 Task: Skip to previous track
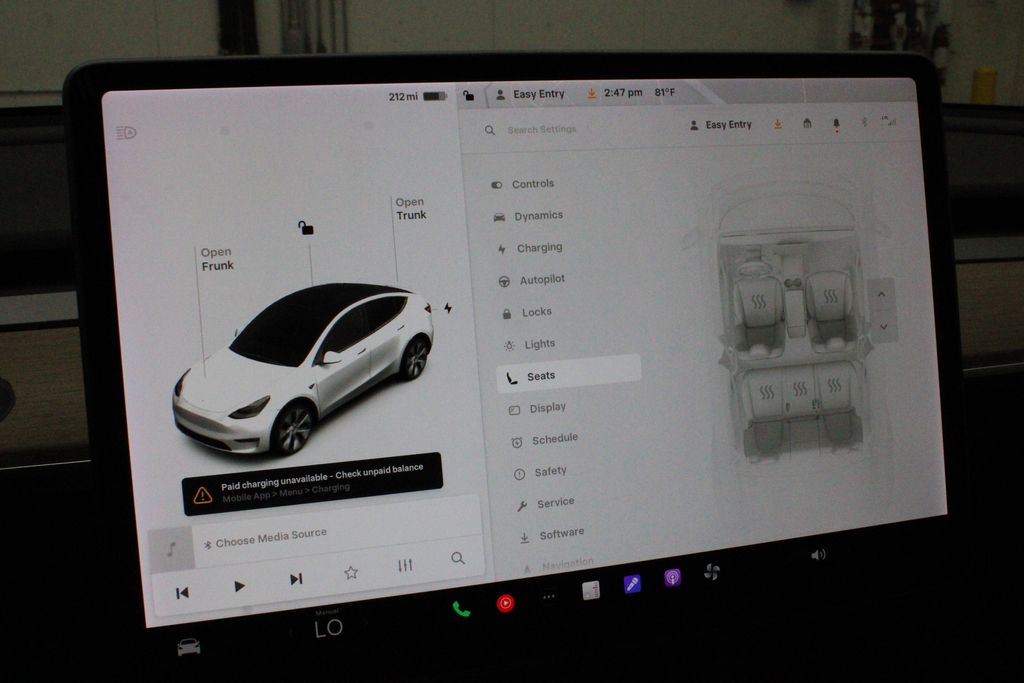point(182,593)
